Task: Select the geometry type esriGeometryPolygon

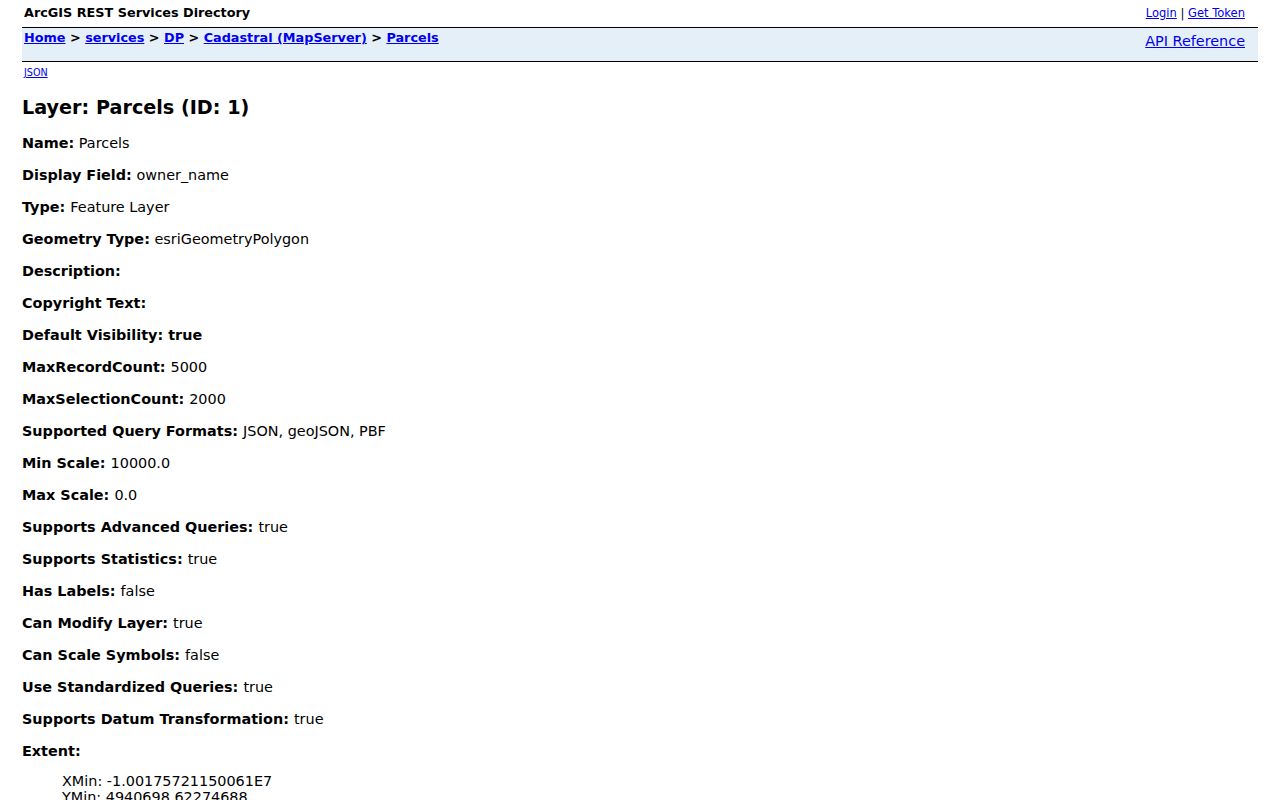Action: 232,239
